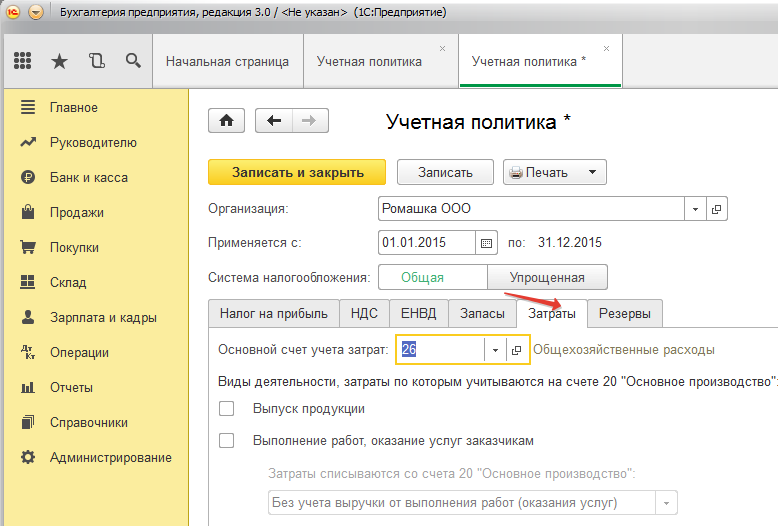Select Упрощенная tax system toggle
778x526 pixels.
point(547,277)
